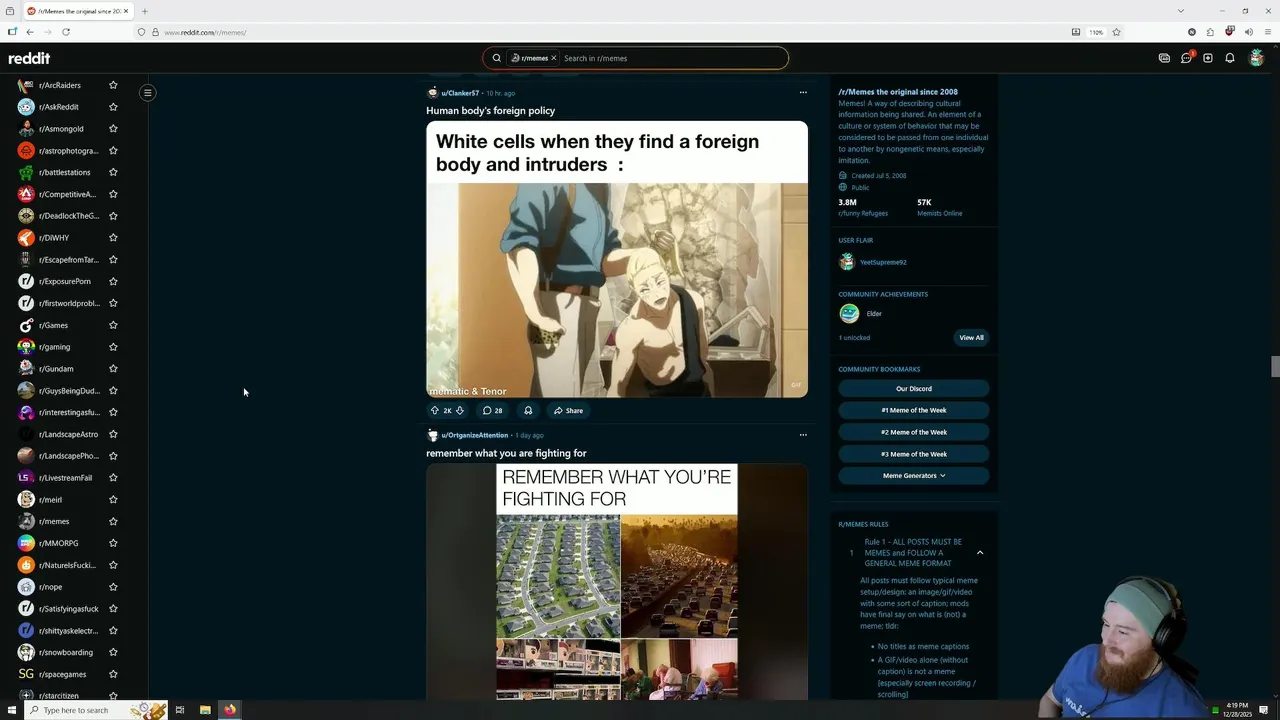Open r/LivestreamFail from the sidebar

click(x=65, y=478)
